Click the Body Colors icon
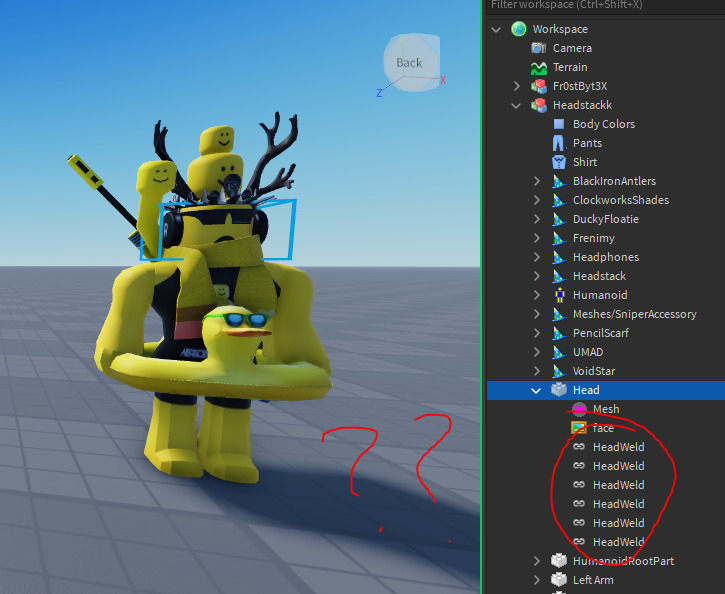Screen dimensions: 725x594 tap(559, 124)
